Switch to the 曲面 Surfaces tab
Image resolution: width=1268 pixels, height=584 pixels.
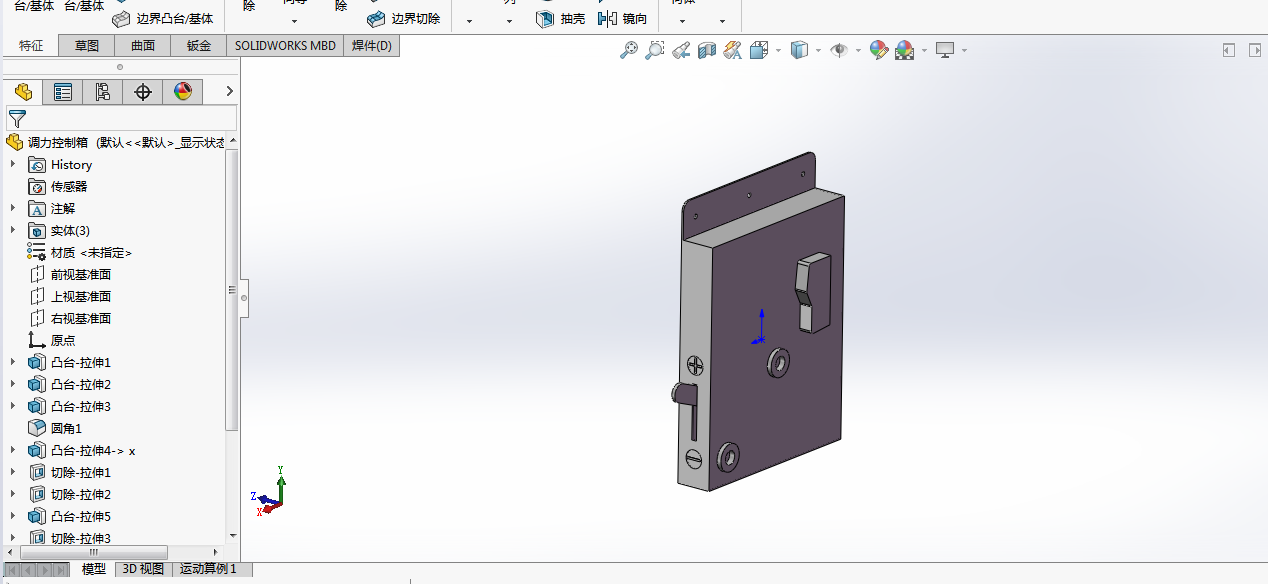143,45
